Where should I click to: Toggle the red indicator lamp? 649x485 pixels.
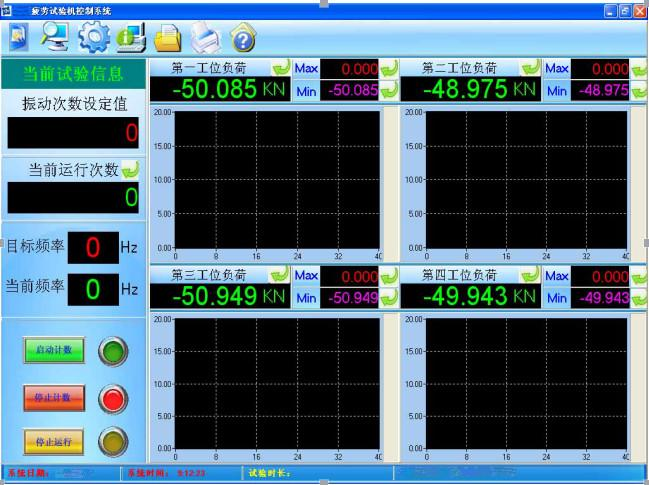click(113, 399)
